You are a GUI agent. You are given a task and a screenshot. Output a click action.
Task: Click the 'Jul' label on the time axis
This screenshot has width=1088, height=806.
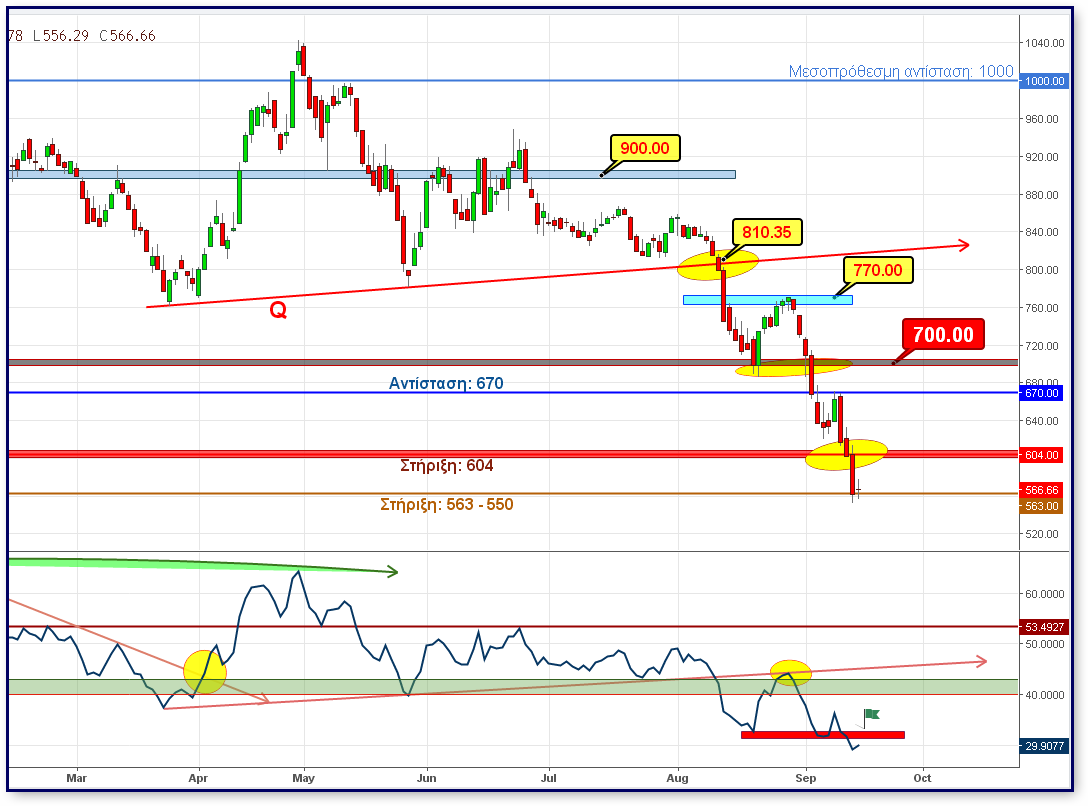point(549,778)
